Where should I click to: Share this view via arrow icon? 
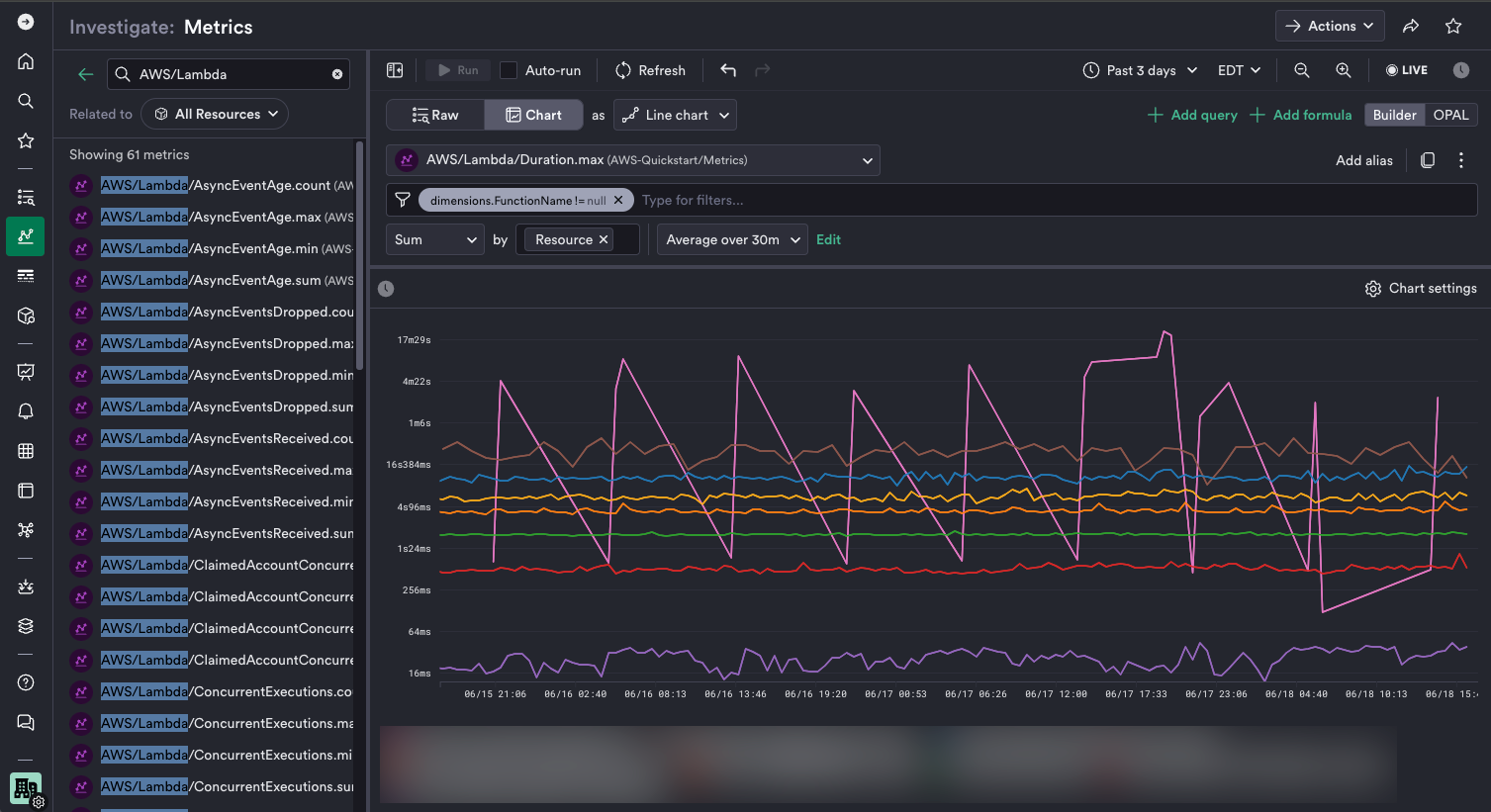[1411, 27]
